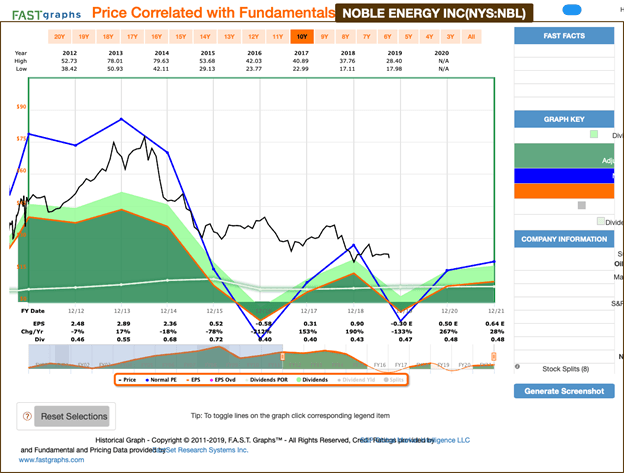Select the 16Y time range tab
624x473 pixels.
[x=156, y=37]
